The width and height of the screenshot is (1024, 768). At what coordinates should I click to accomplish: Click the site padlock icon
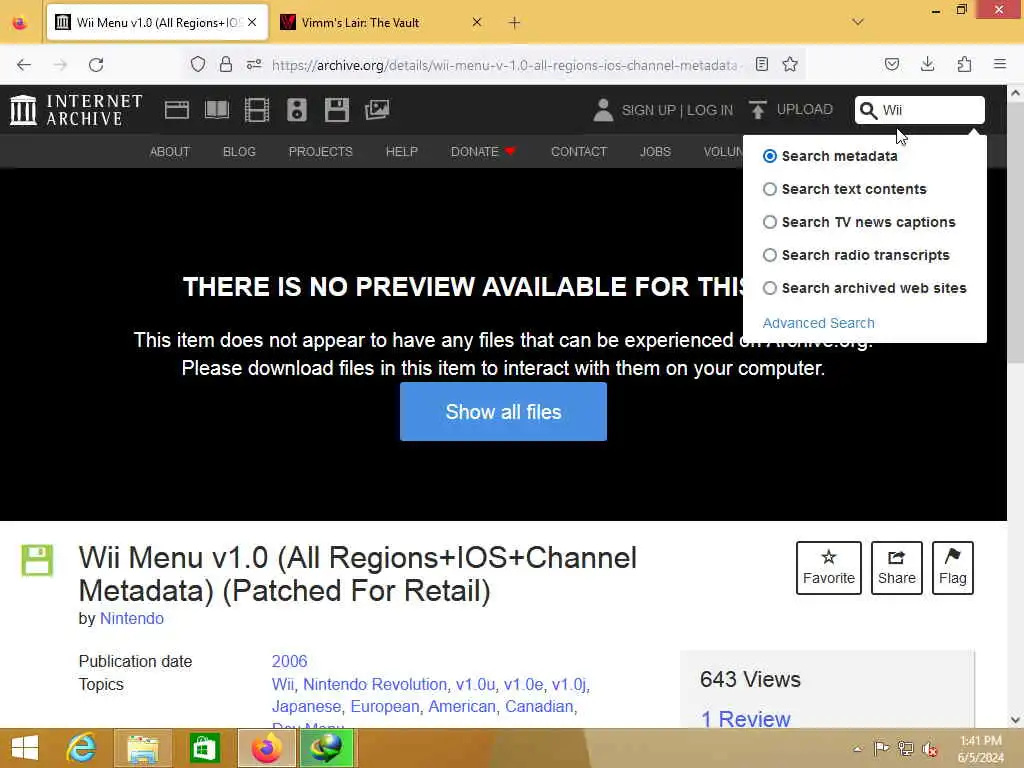pos(226,64)
